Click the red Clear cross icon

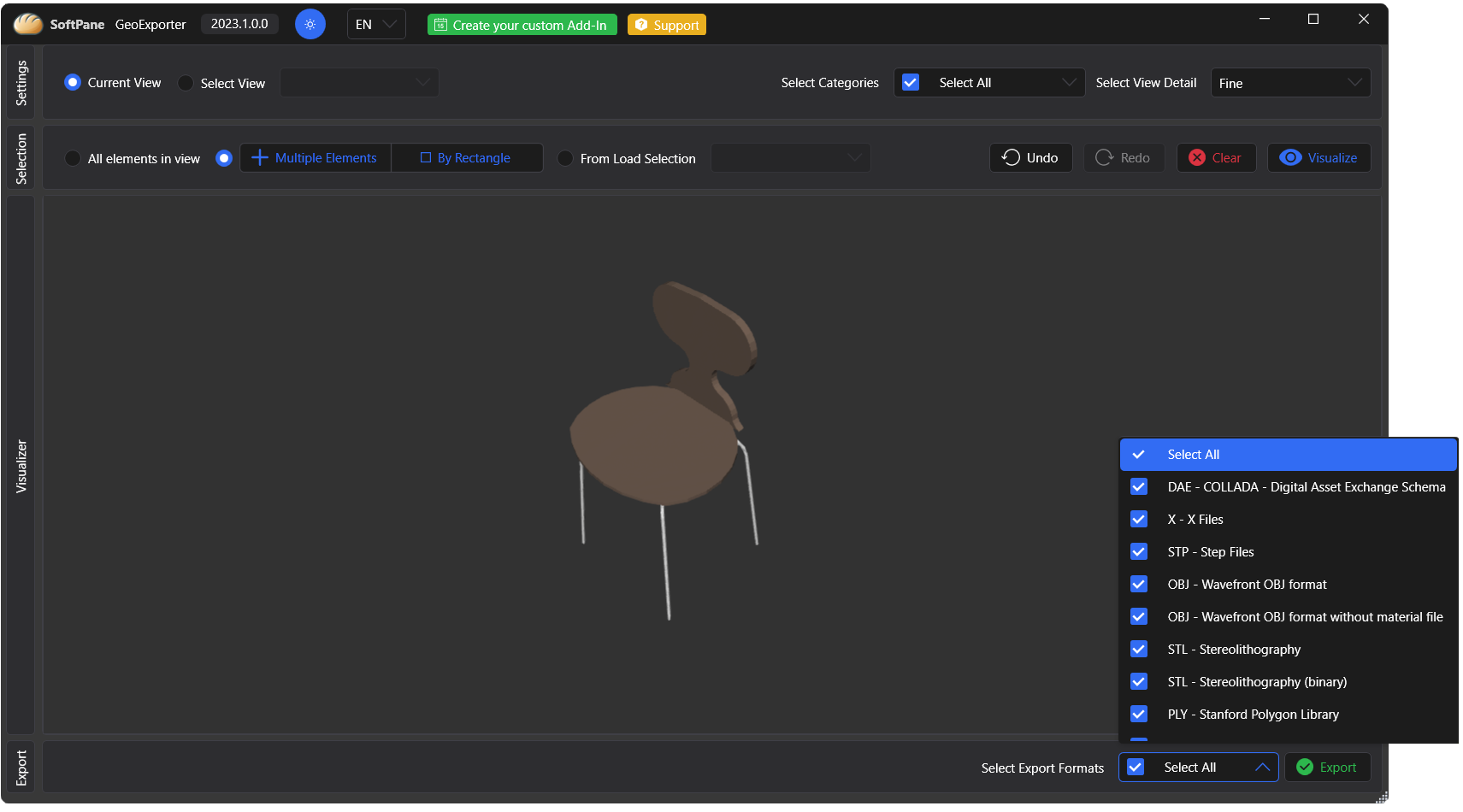(1197, 157)
